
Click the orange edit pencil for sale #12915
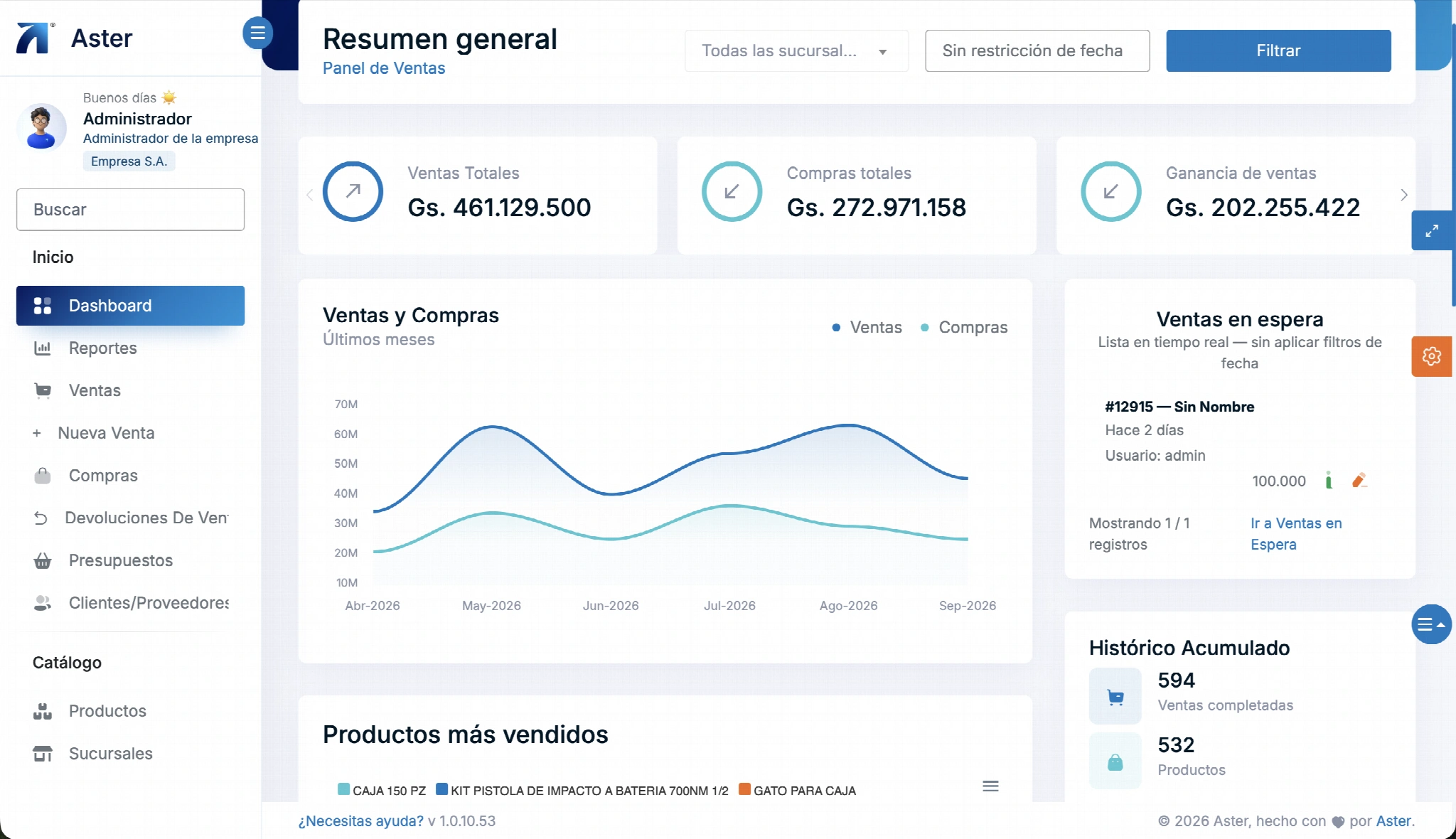pyautogui.click(x=1359, y=481)
